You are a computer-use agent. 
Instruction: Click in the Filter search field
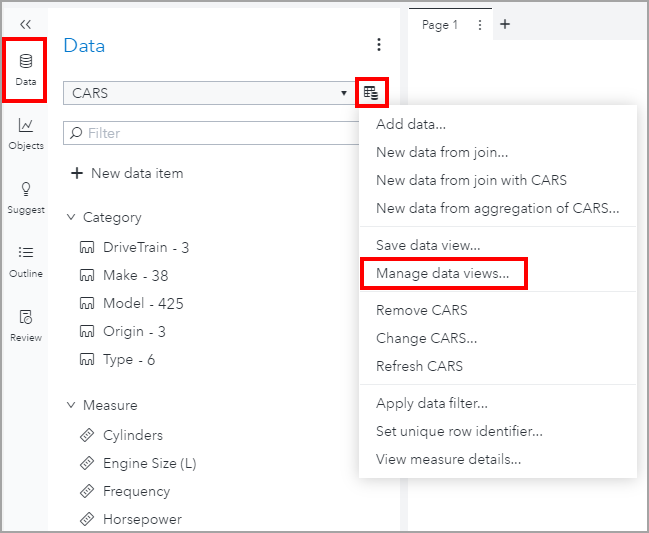point(210,133)
